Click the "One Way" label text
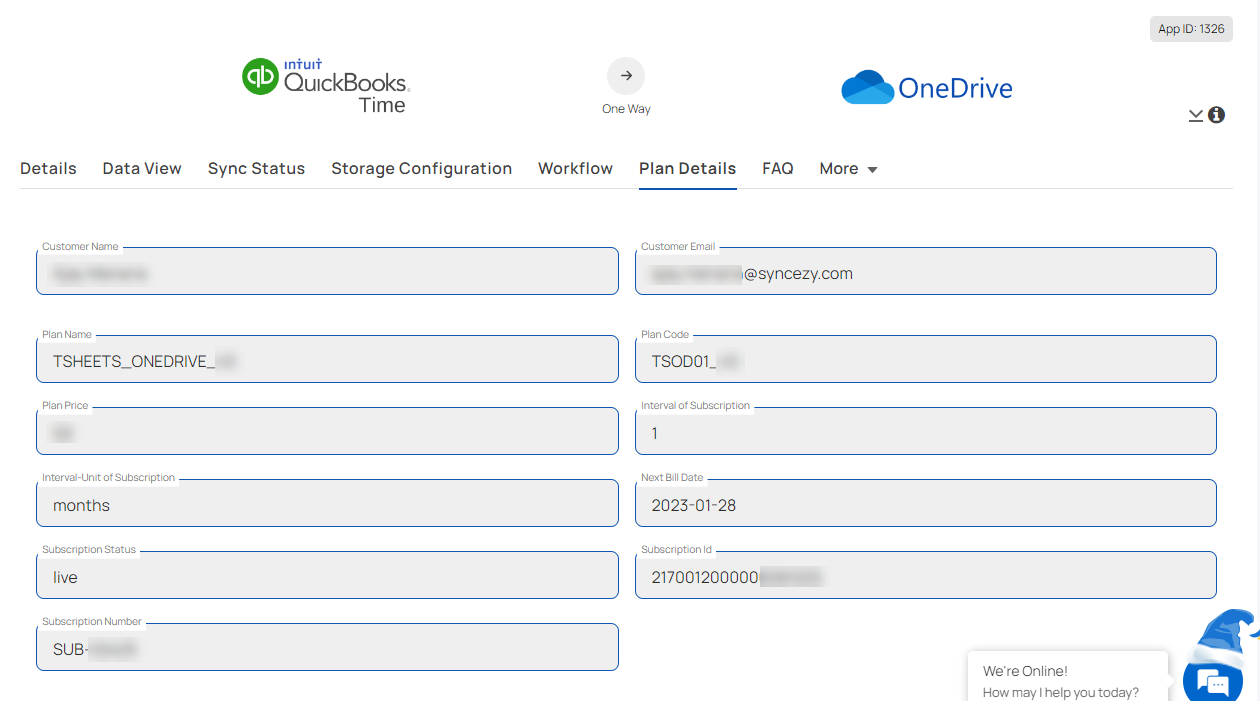Screen dimensions: 1260x701 click(x=626, y=109)
